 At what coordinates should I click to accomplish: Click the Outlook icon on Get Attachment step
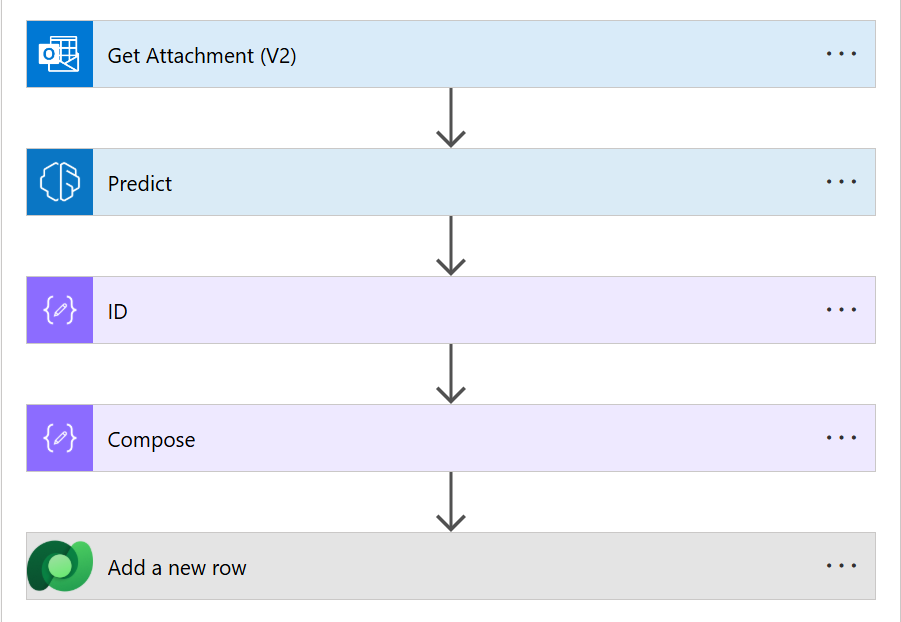pos(60,55)
